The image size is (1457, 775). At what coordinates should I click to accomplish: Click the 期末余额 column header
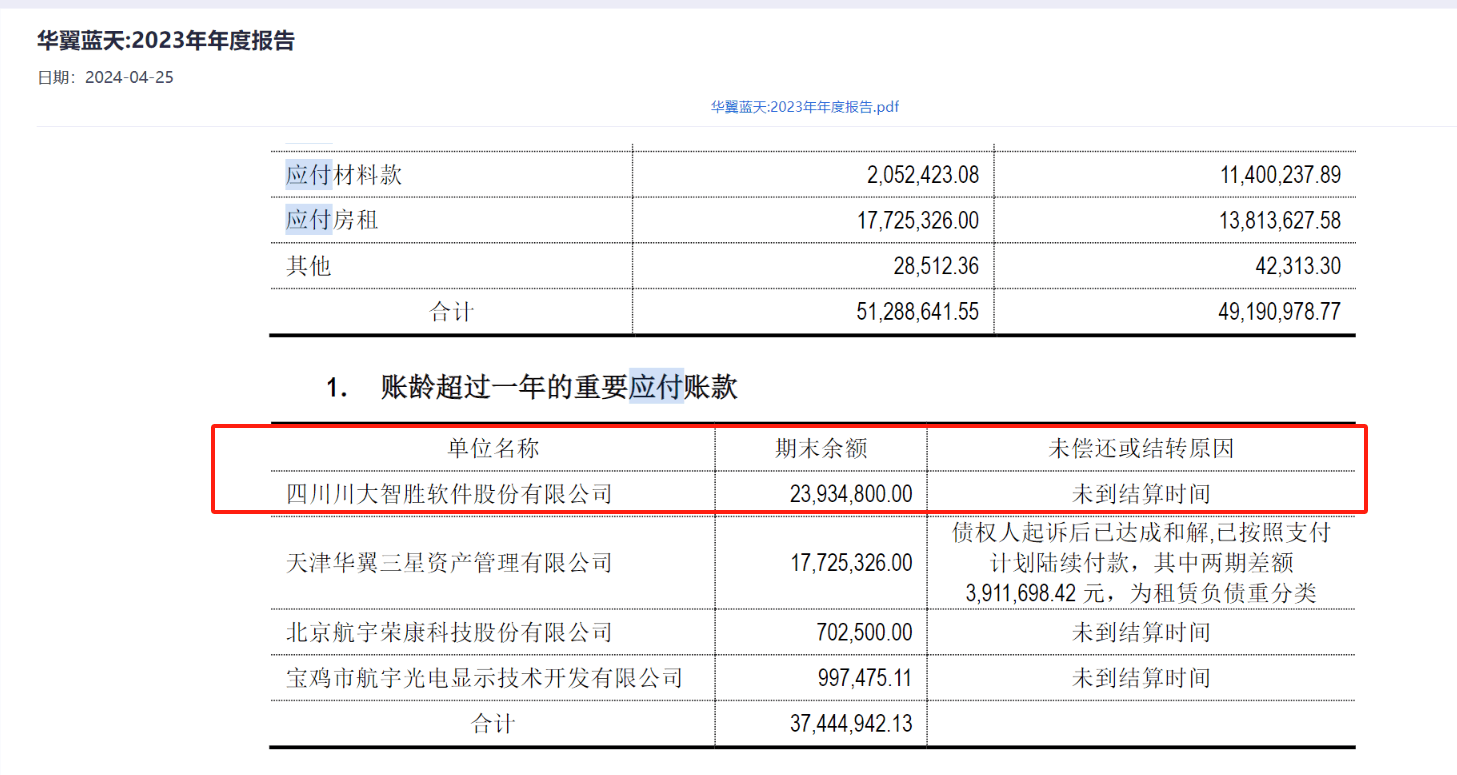(x=821, y=448)
